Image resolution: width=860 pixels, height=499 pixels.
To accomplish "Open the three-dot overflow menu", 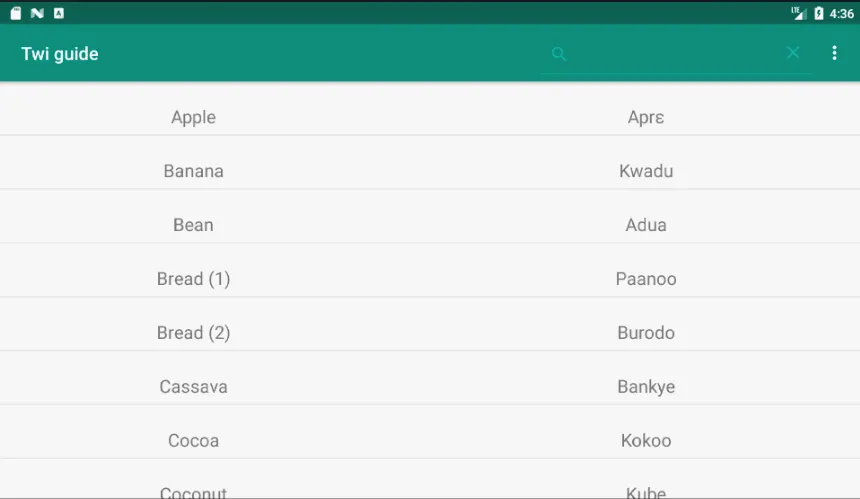I will (834, 53).
